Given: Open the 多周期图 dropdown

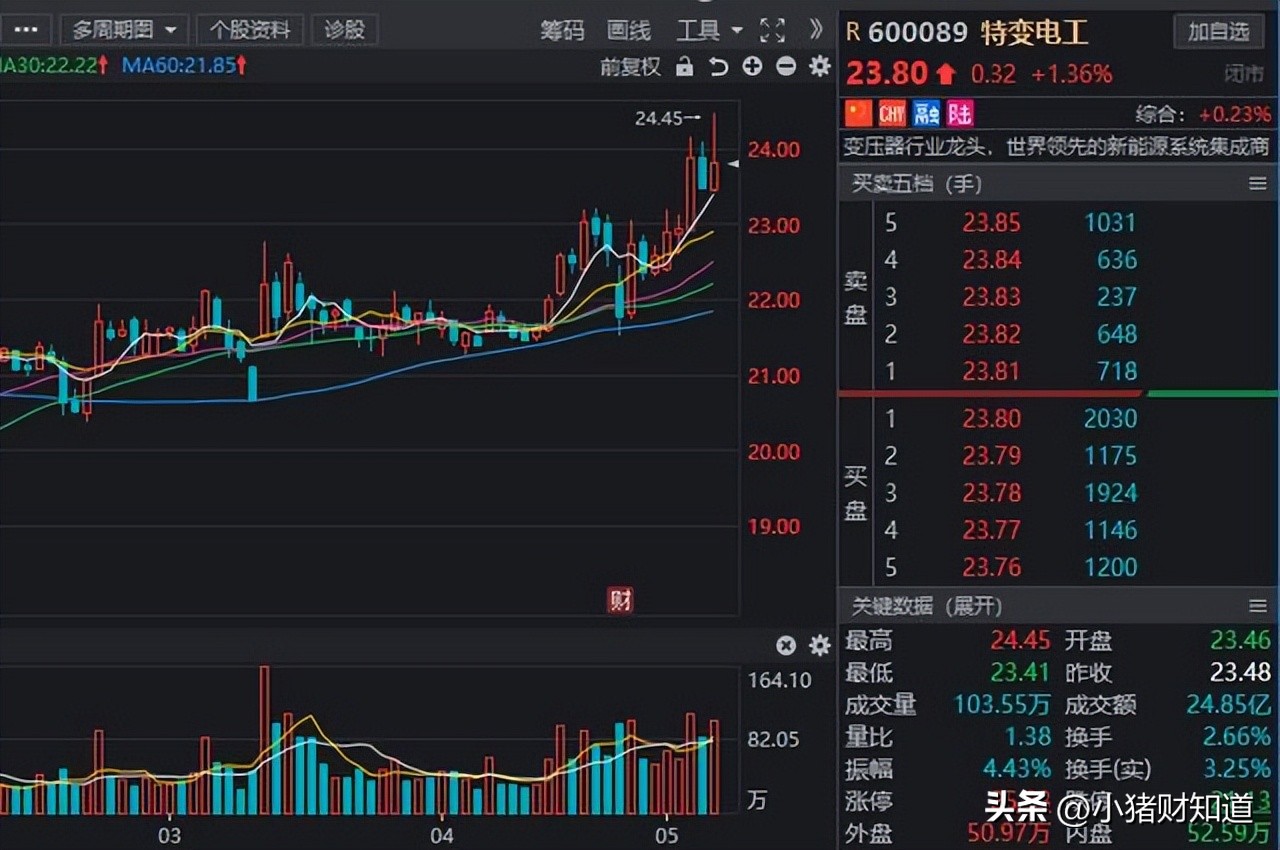Looking at the screenshot, I should (123, 29).
